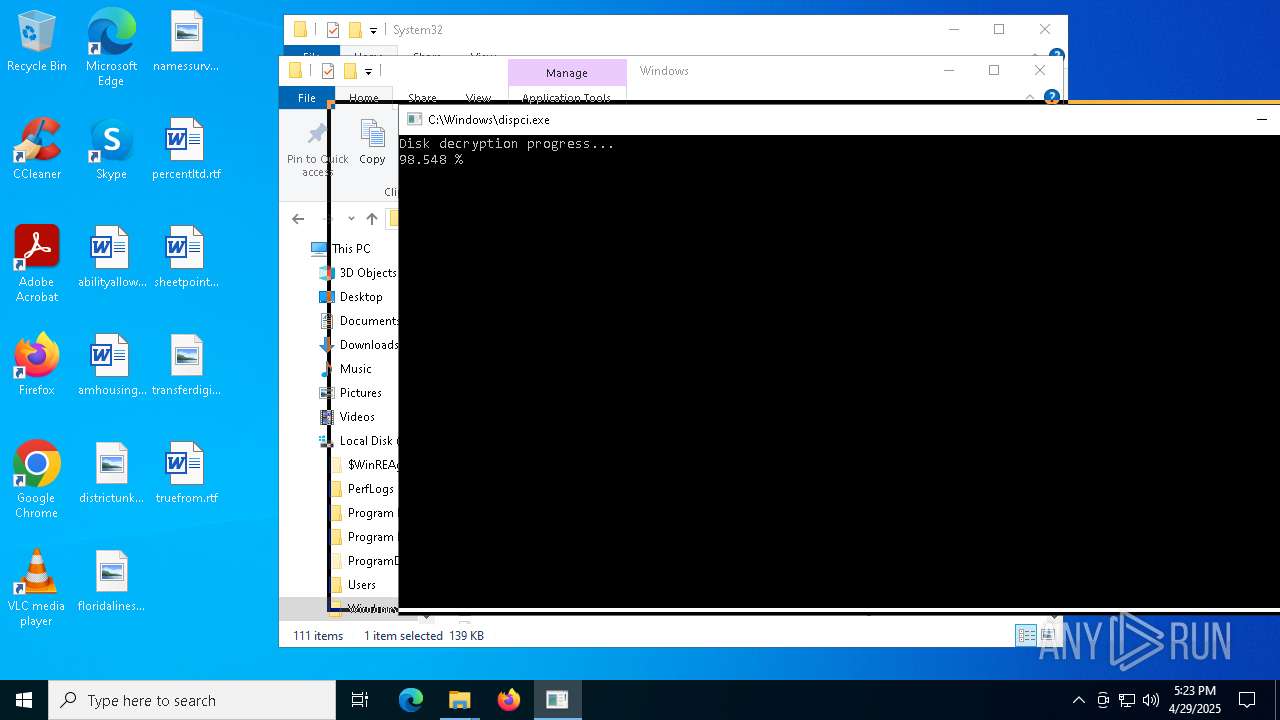The image size is (1280, 720).
Task: Open File Explorer from the taskbar
Action: pos(460,700)
